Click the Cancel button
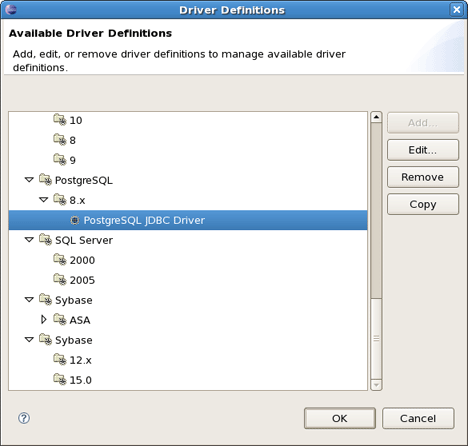The image size is (468, 446). click(x=418, y=418)
